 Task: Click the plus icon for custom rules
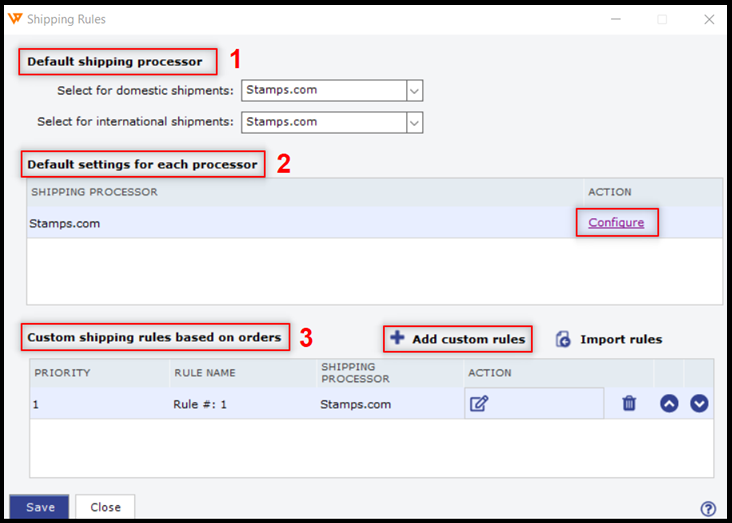click(x=397, y=338)
